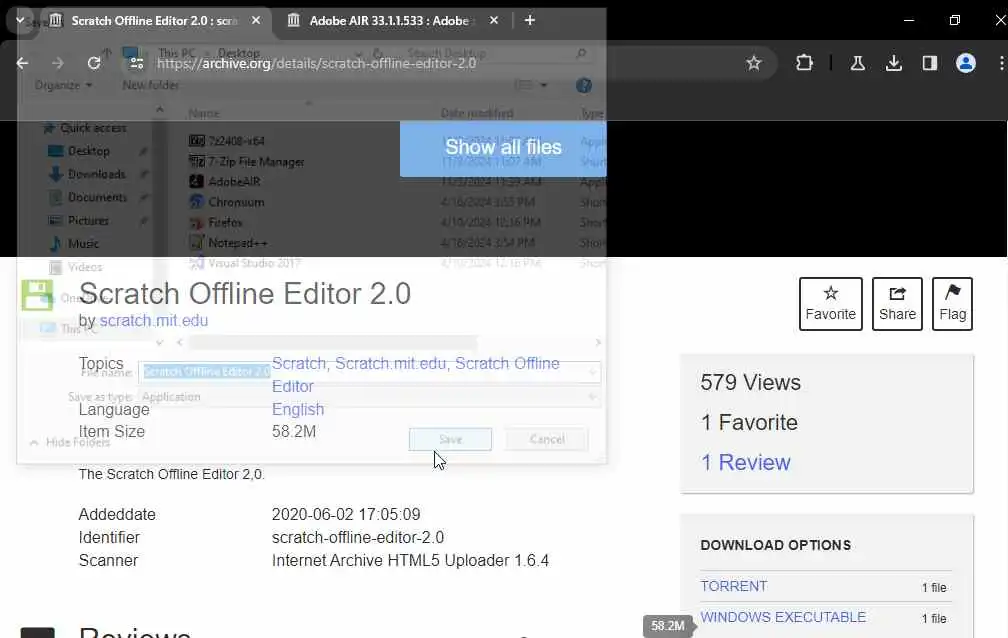Select Pictures in the dialog sidebar
1008x638 pixels.
coord(80,221)
